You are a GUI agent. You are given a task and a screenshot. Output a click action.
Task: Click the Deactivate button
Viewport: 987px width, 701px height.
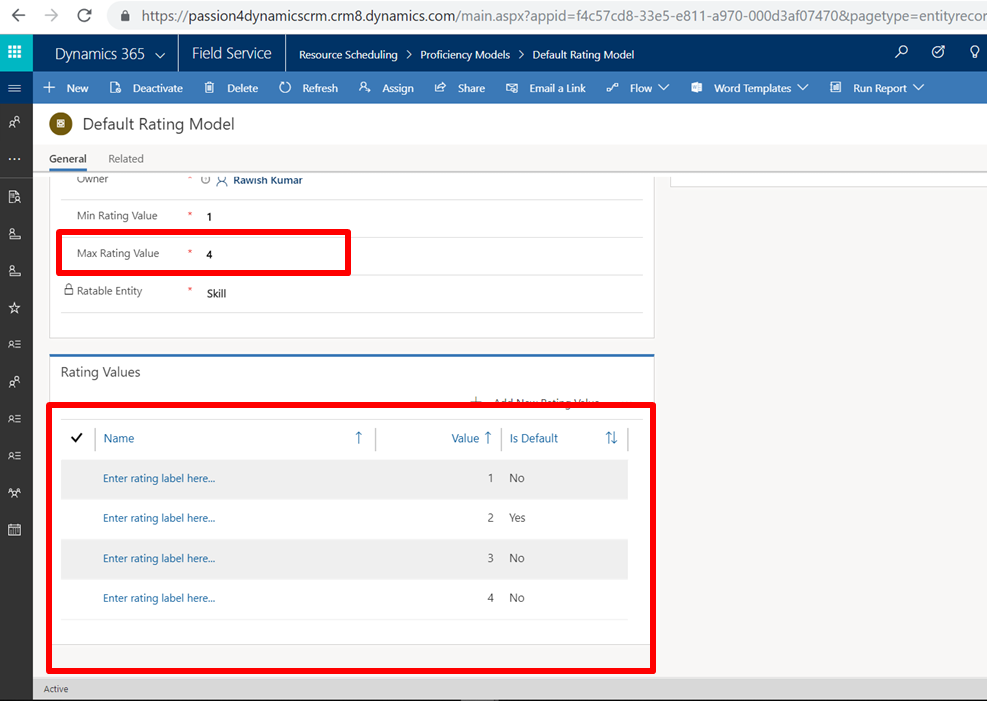pos(147,88)
